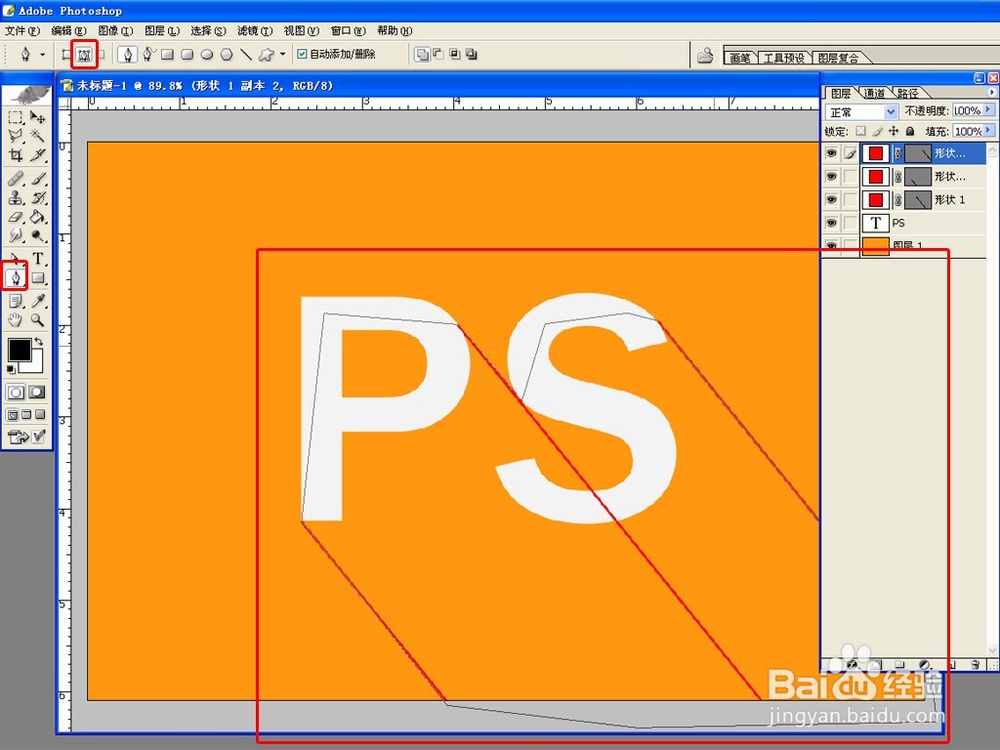Select the Slice tool
The image size is (1000, 750).
point(38,155)
